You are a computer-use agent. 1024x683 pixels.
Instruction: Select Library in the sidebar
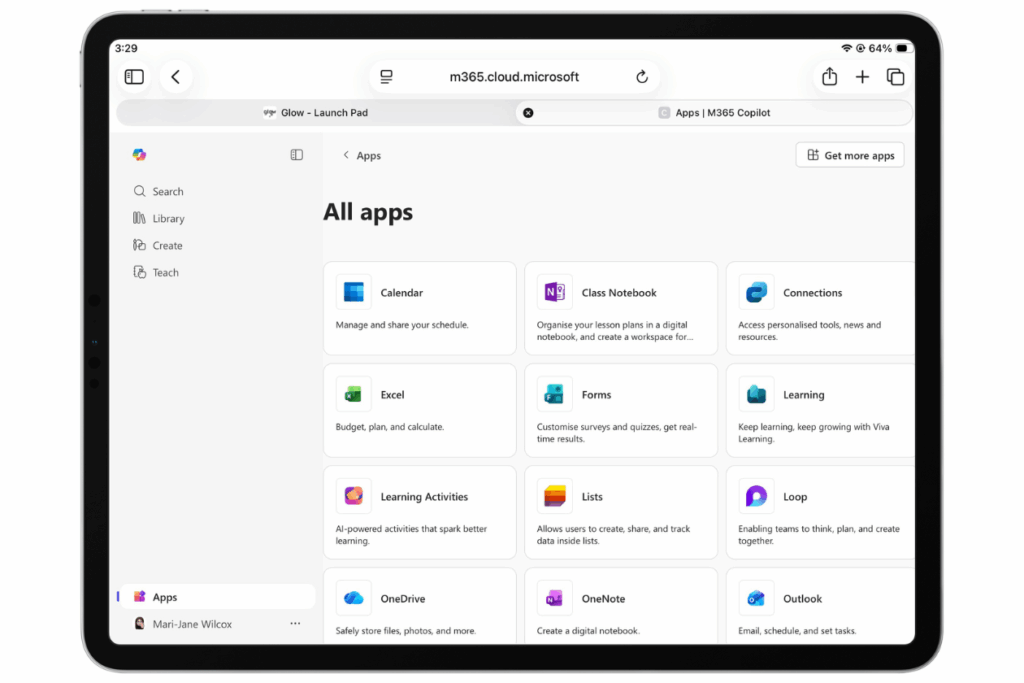point(168,219)
